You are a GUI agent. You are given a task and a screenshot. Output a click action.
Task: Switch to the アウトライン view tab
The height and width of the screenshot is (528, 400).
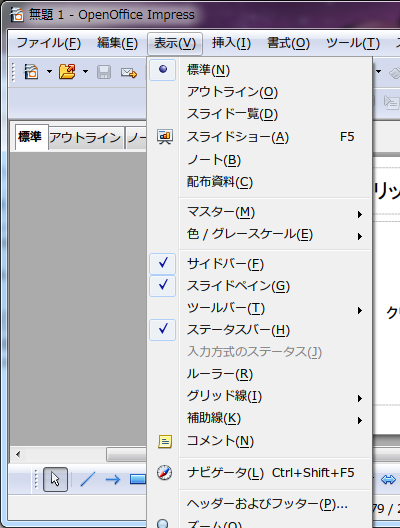(85, 138)
